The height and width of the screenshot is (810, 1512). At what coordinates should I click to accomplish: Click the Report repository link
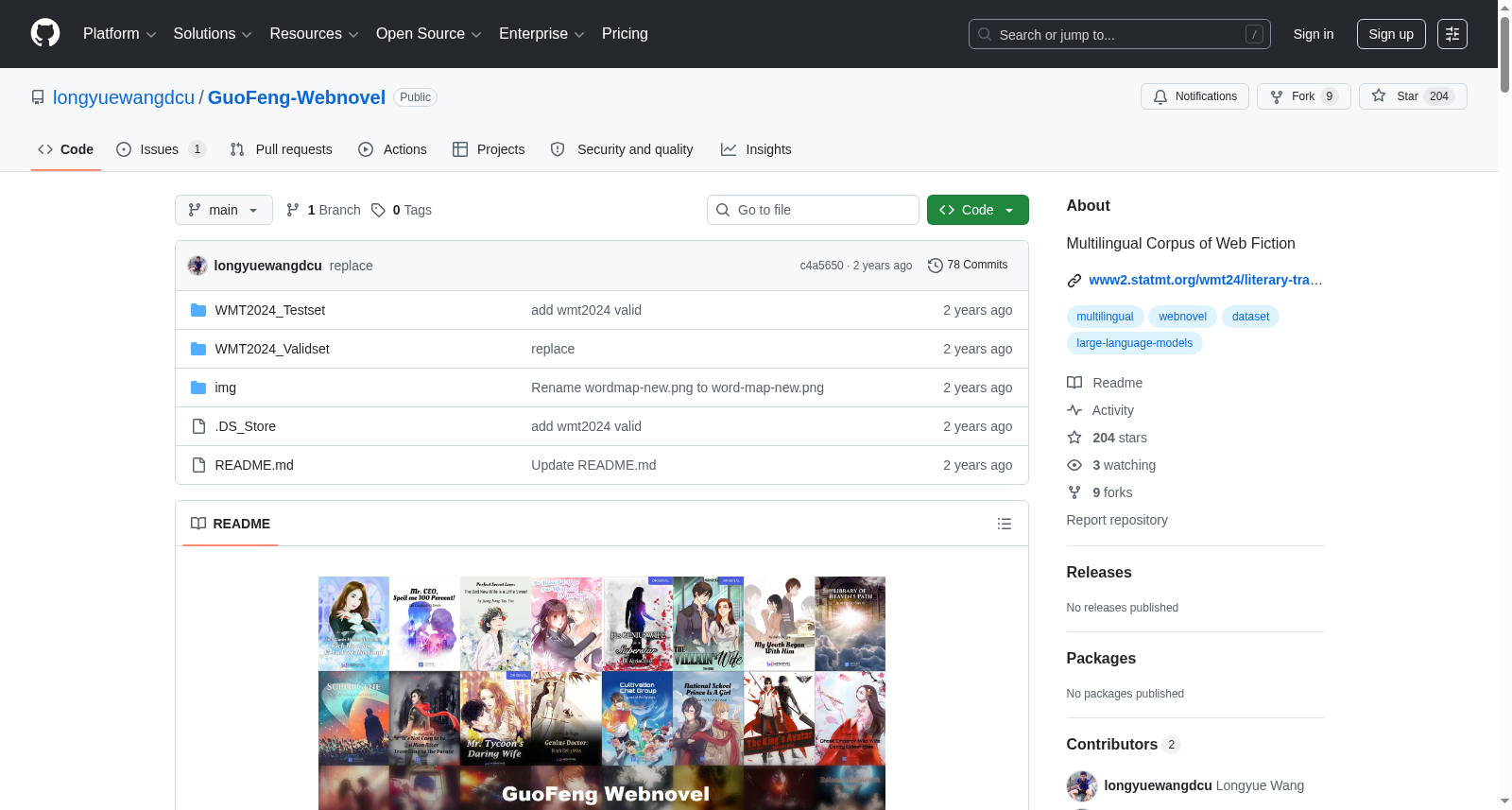click(1117, 520)
